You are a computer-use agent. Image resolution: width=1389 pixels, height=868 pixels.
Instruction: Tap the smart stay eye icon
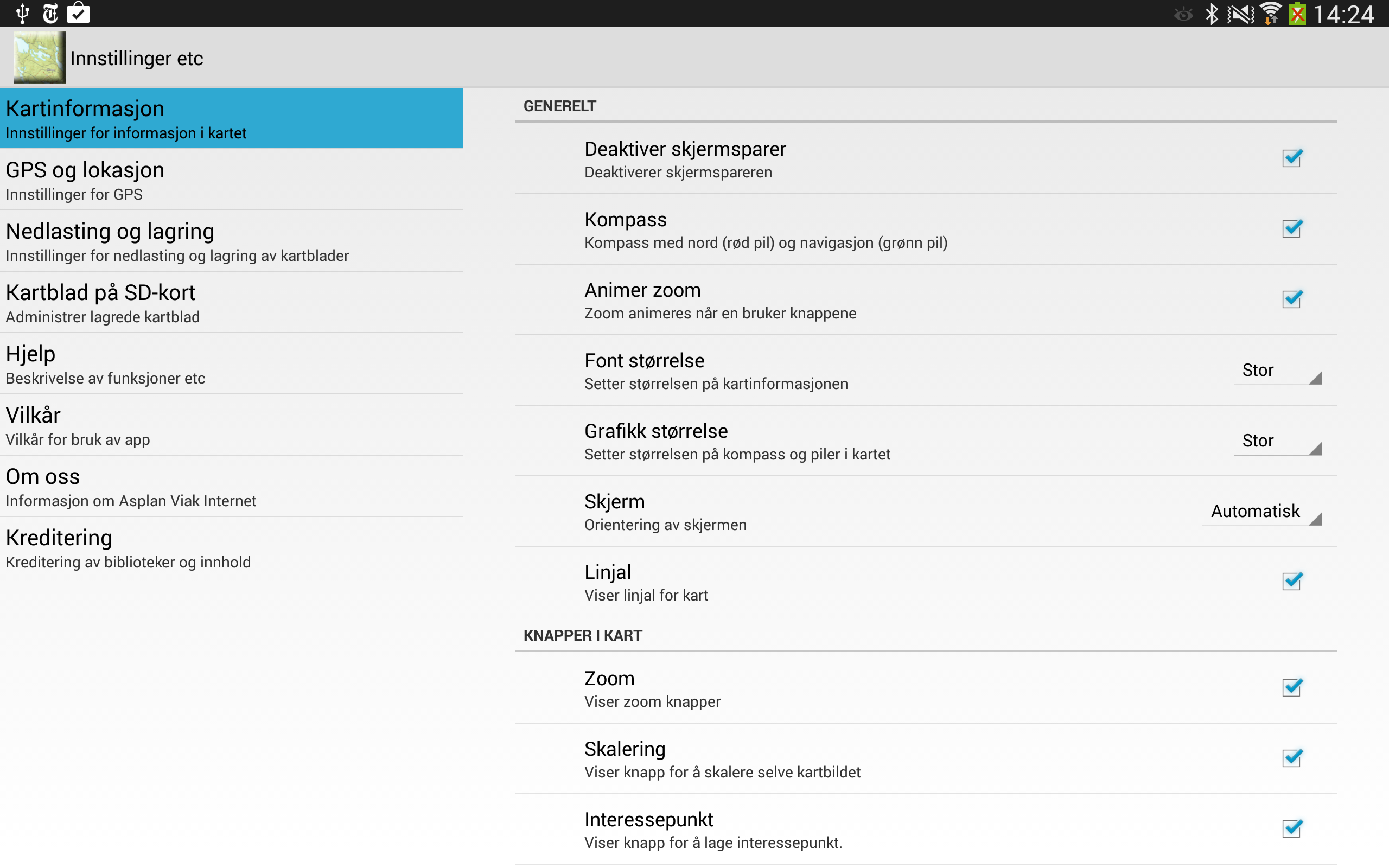[x=1183, y=14]
